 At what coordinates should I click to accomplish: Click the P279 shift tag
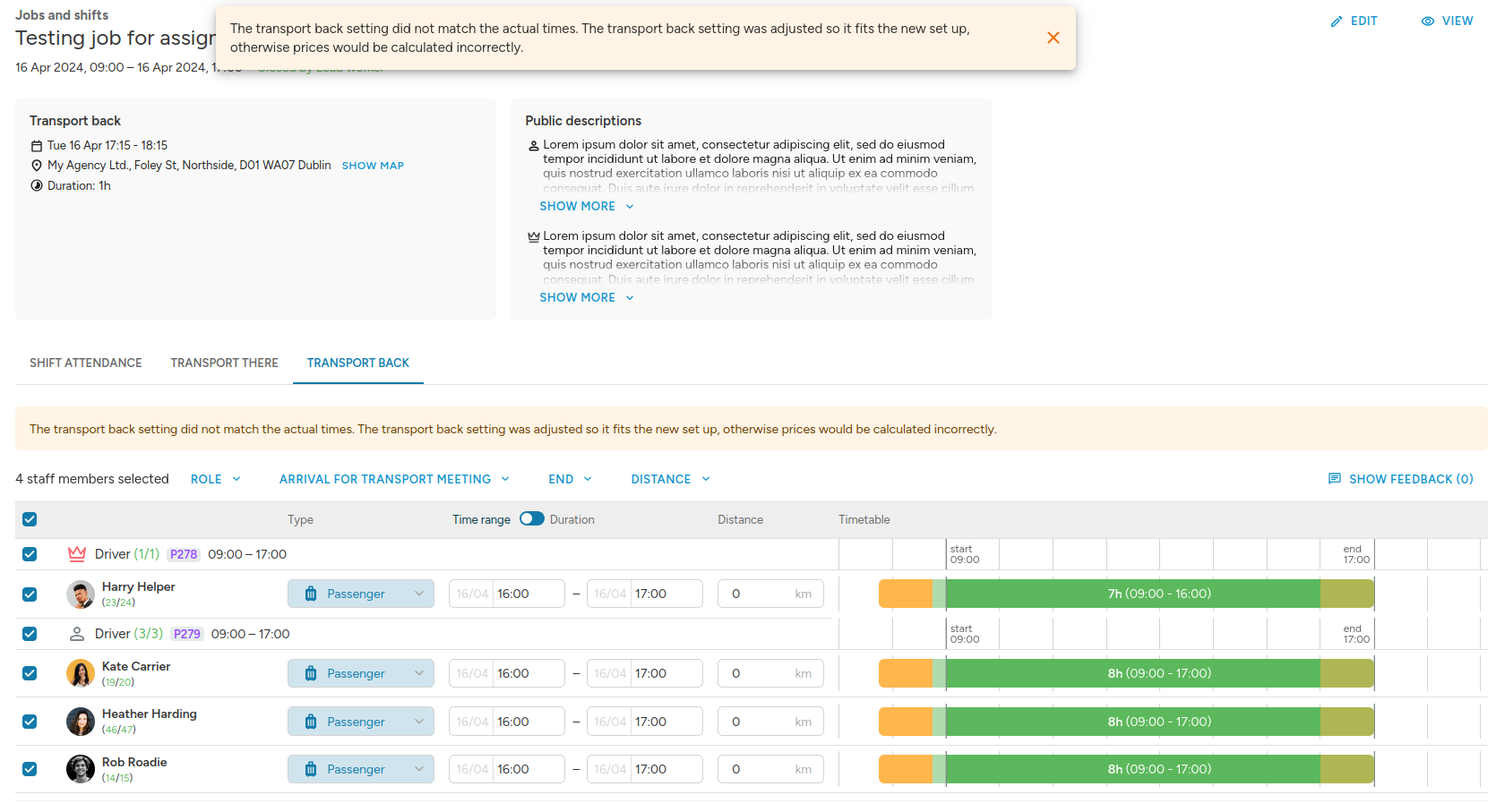tap(187, 634)
